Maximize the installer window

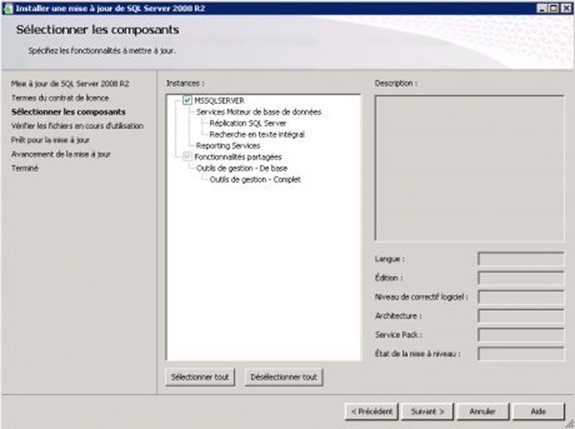(553, 8)
